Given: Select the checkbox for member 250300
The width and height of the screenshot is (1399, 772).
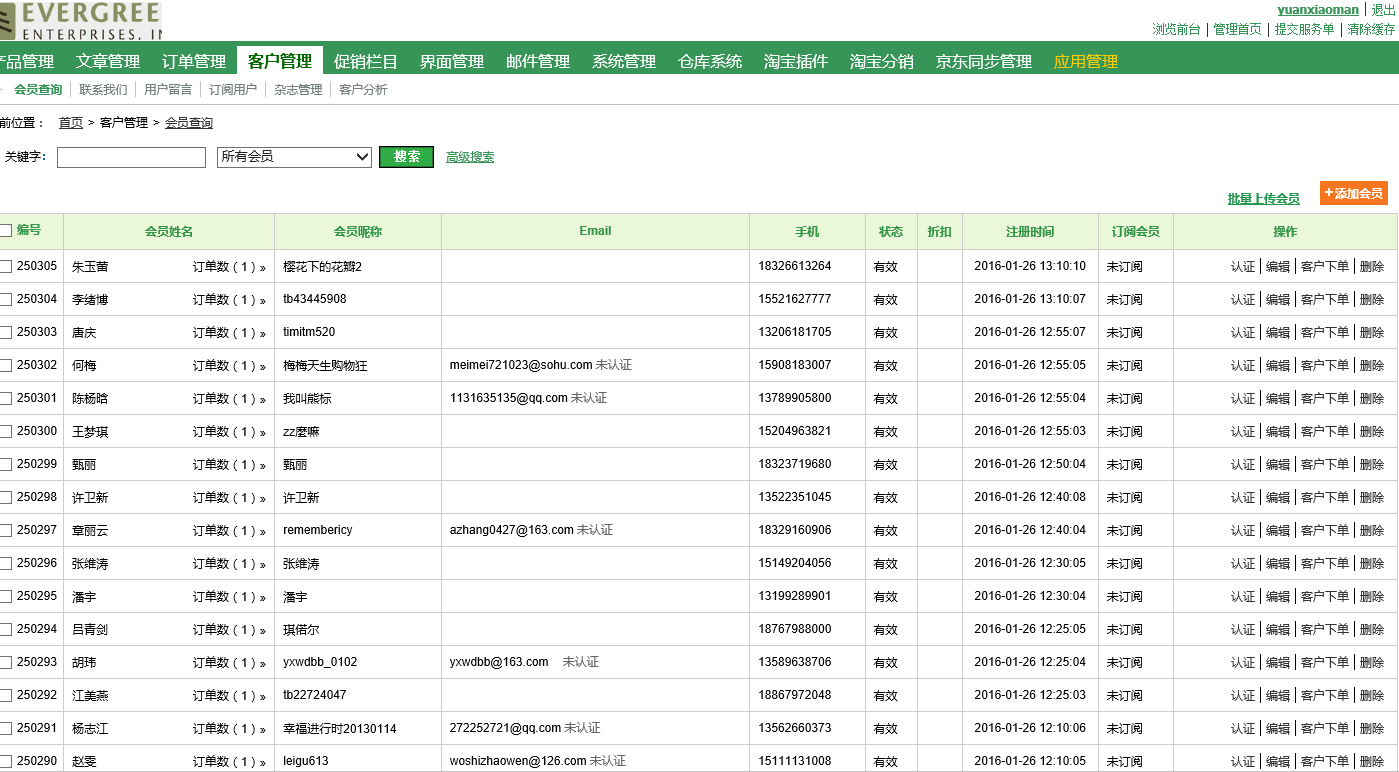Looking at the screenshot, I should coord(5,432).
